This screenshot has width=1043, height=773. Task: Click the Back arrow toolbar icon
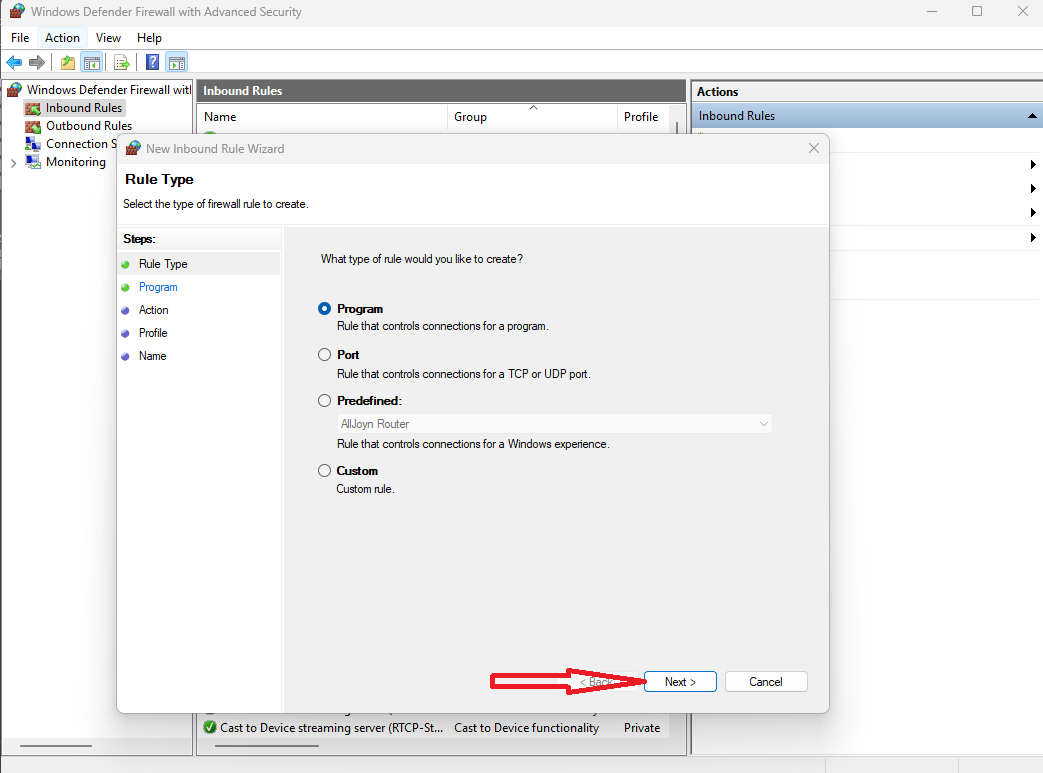(14, 62)
